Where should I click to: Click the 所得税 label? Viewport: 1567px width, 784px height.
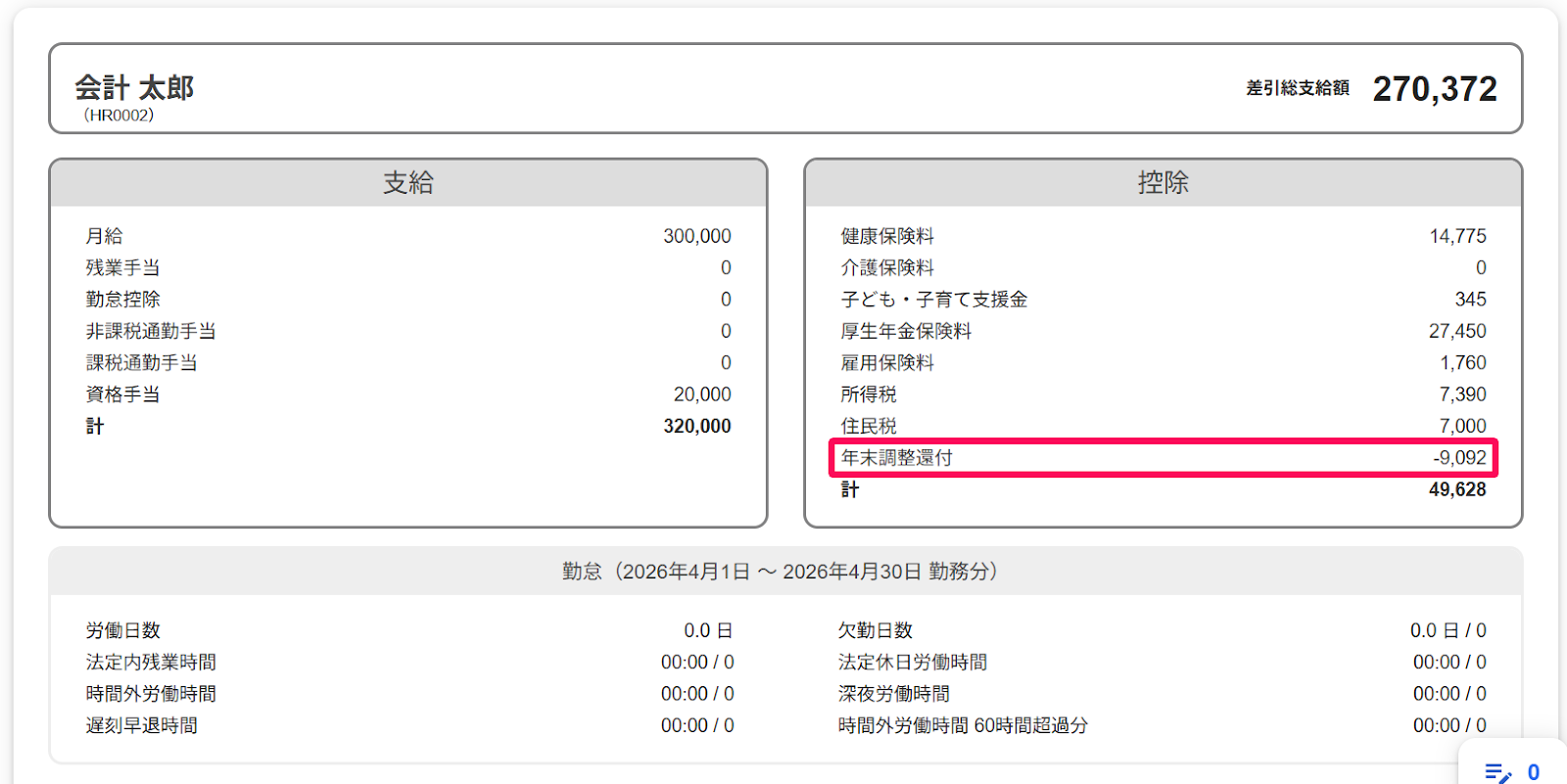[x=869, y=393]
